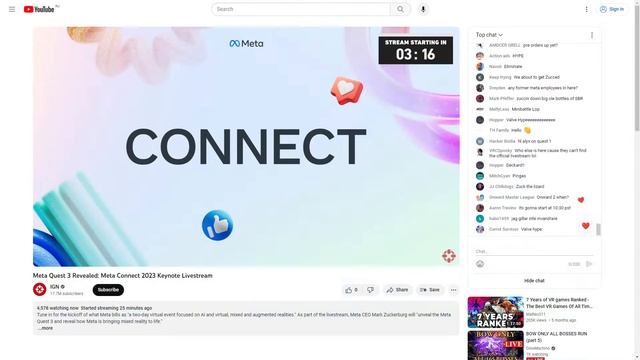Focus the Search input field

[301, 9]
